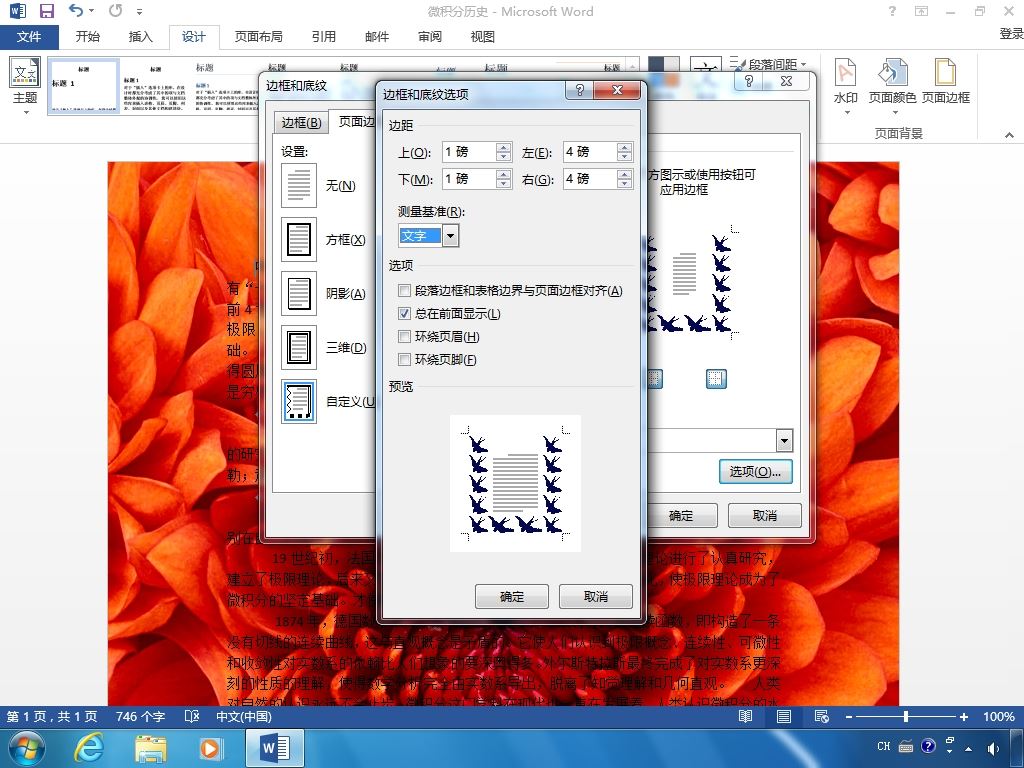Open the File (文件) tab
Image resolution: width=1024 pixels, height=768 pixels.
[x=29, y=37]
